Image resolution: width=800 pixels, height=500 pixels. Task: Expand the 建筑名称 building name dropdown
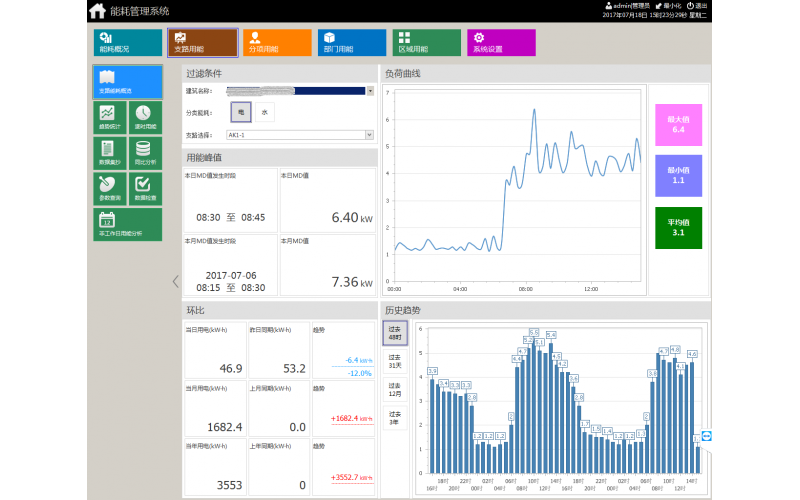370,91
